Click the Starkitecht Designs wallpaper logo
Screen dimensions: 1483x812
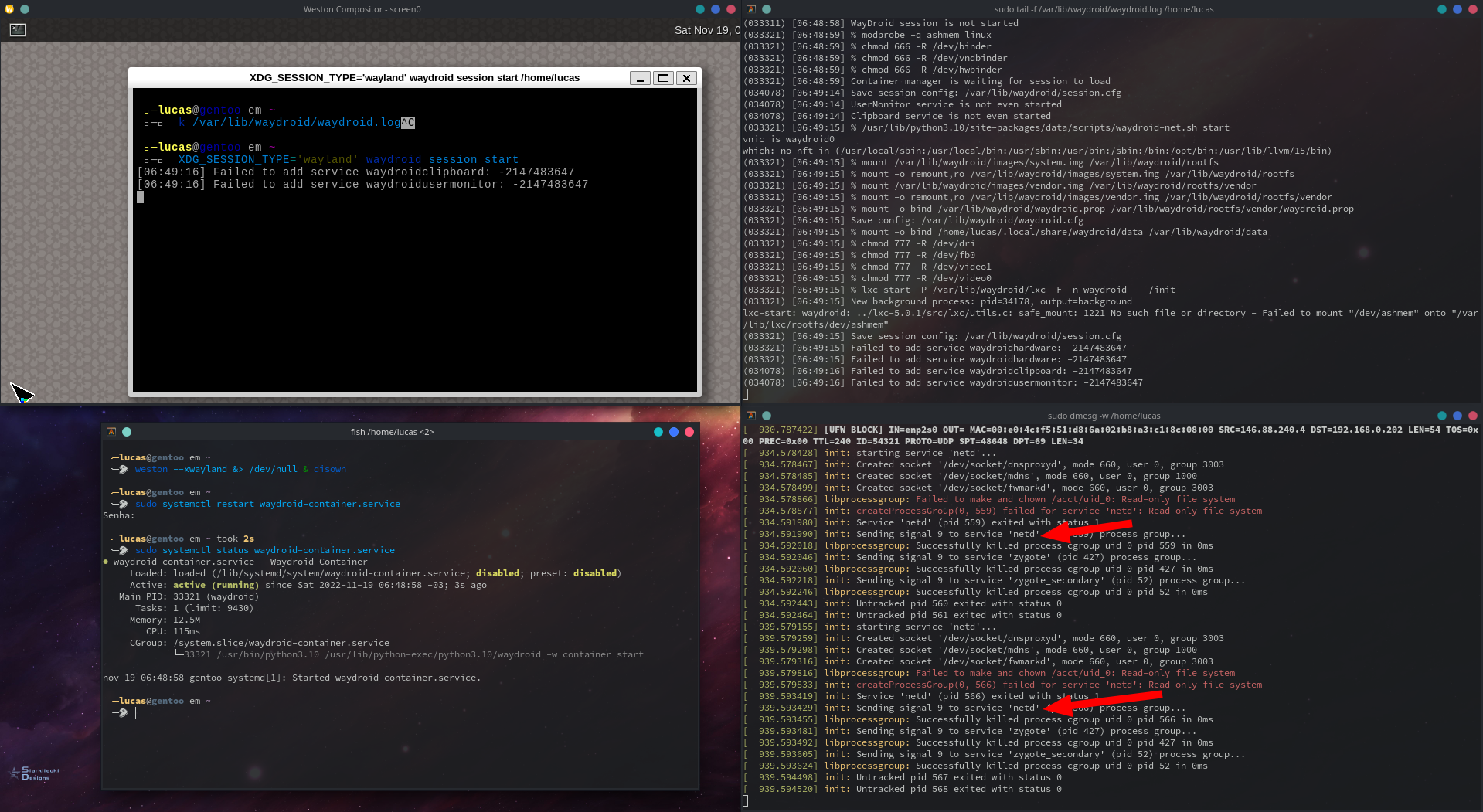click(x=32, y=773)
